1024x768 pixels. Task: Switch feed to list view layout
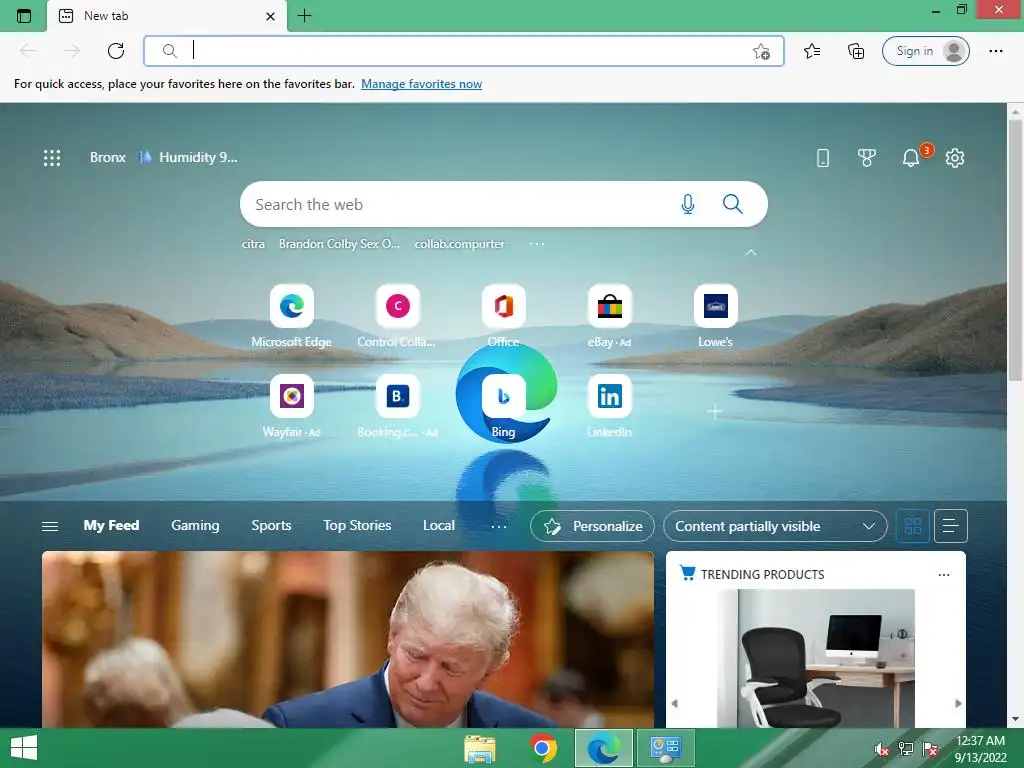951,526
